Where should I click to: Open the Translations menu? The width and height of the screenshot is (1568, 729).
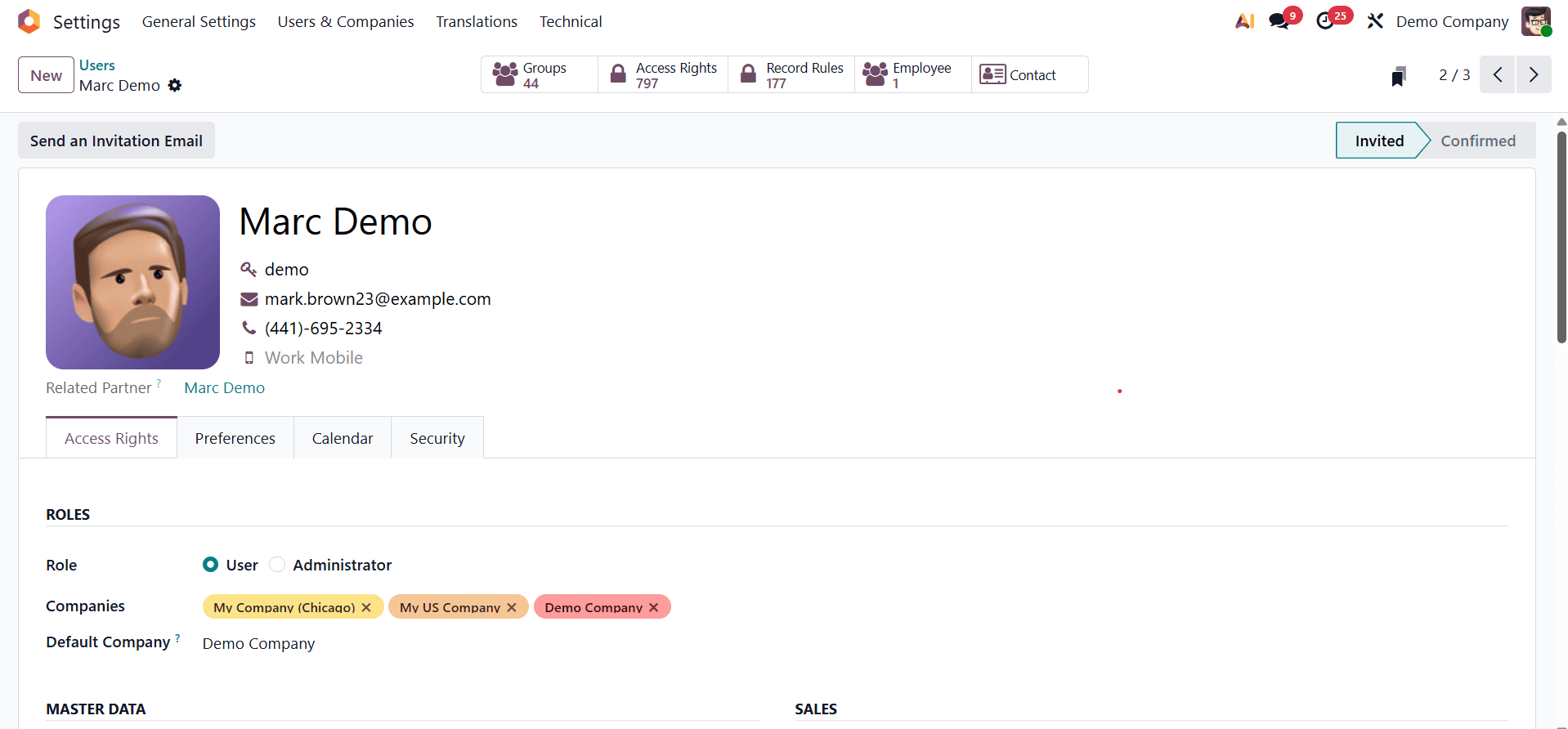point(477,21)
